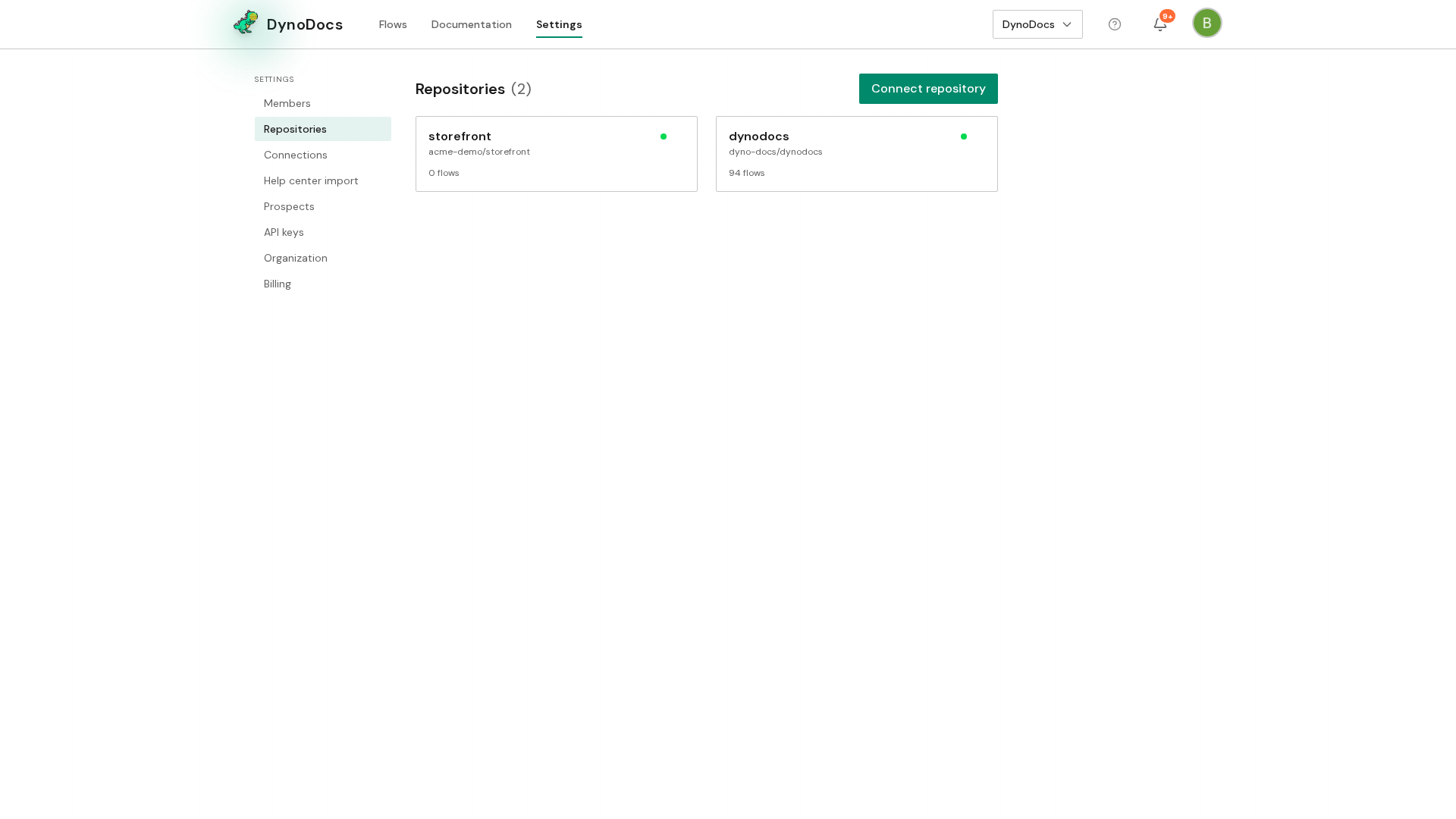Click the DynoDocs brand name text
1456x819 pixels.
click(305, 24)
